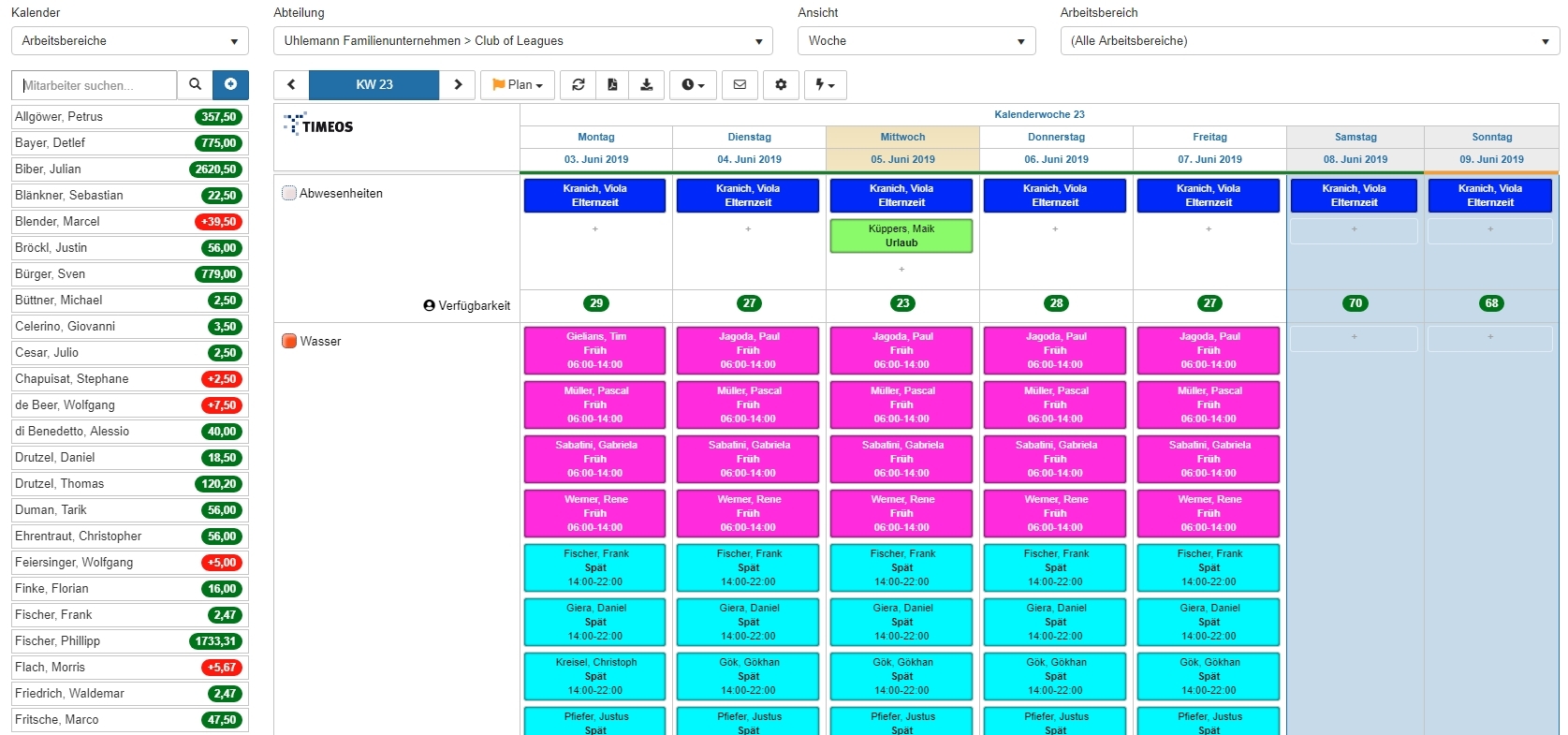The height and width of the screenshot is (735, 1568).
Task: Open Jagoda, Paul Früh shift on Dienstag
Action: (748, 350)
